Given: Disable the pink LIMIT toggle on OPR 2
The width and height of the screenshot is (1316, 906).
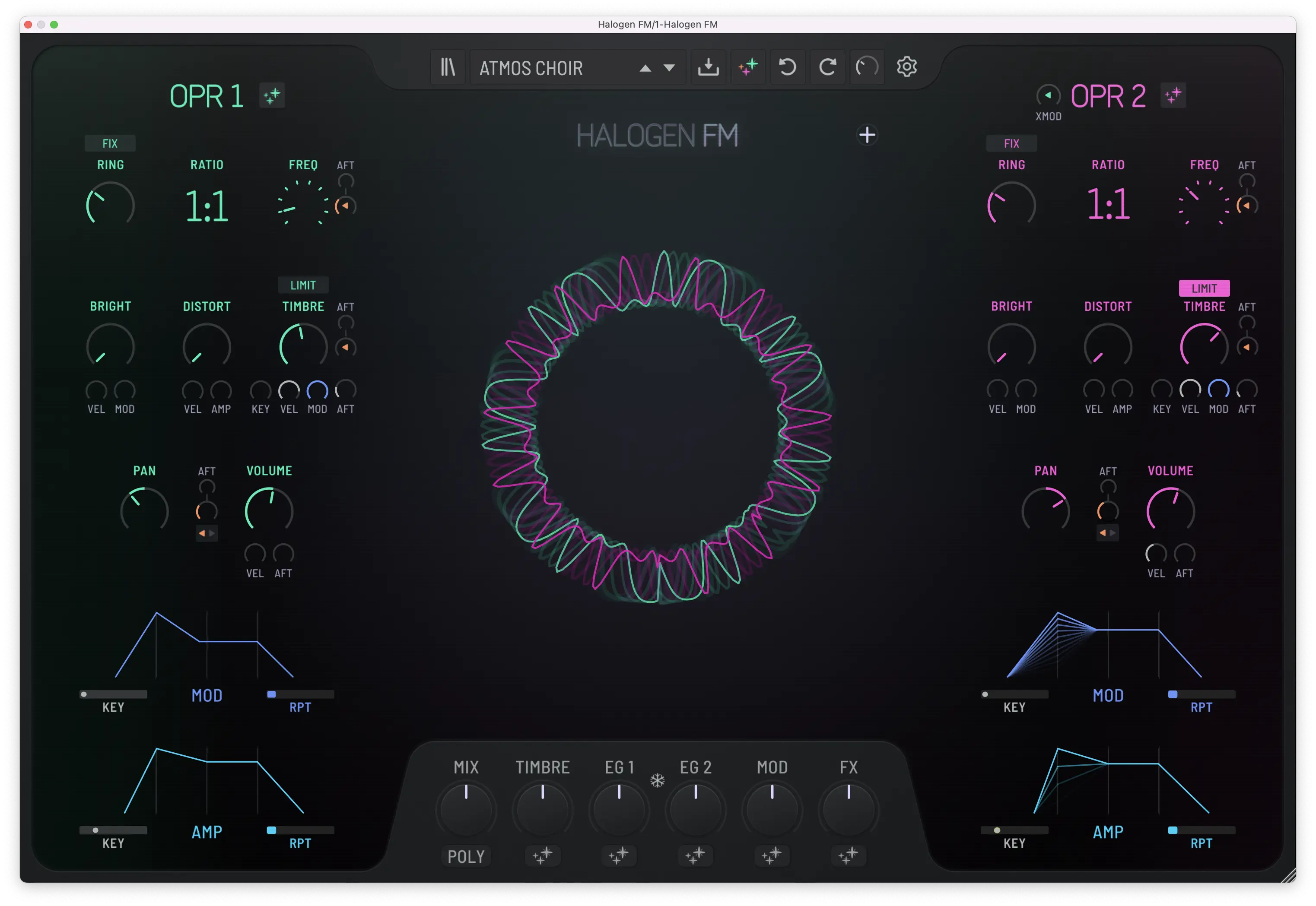Looking at the screenshot, I should coord(1204,288).
